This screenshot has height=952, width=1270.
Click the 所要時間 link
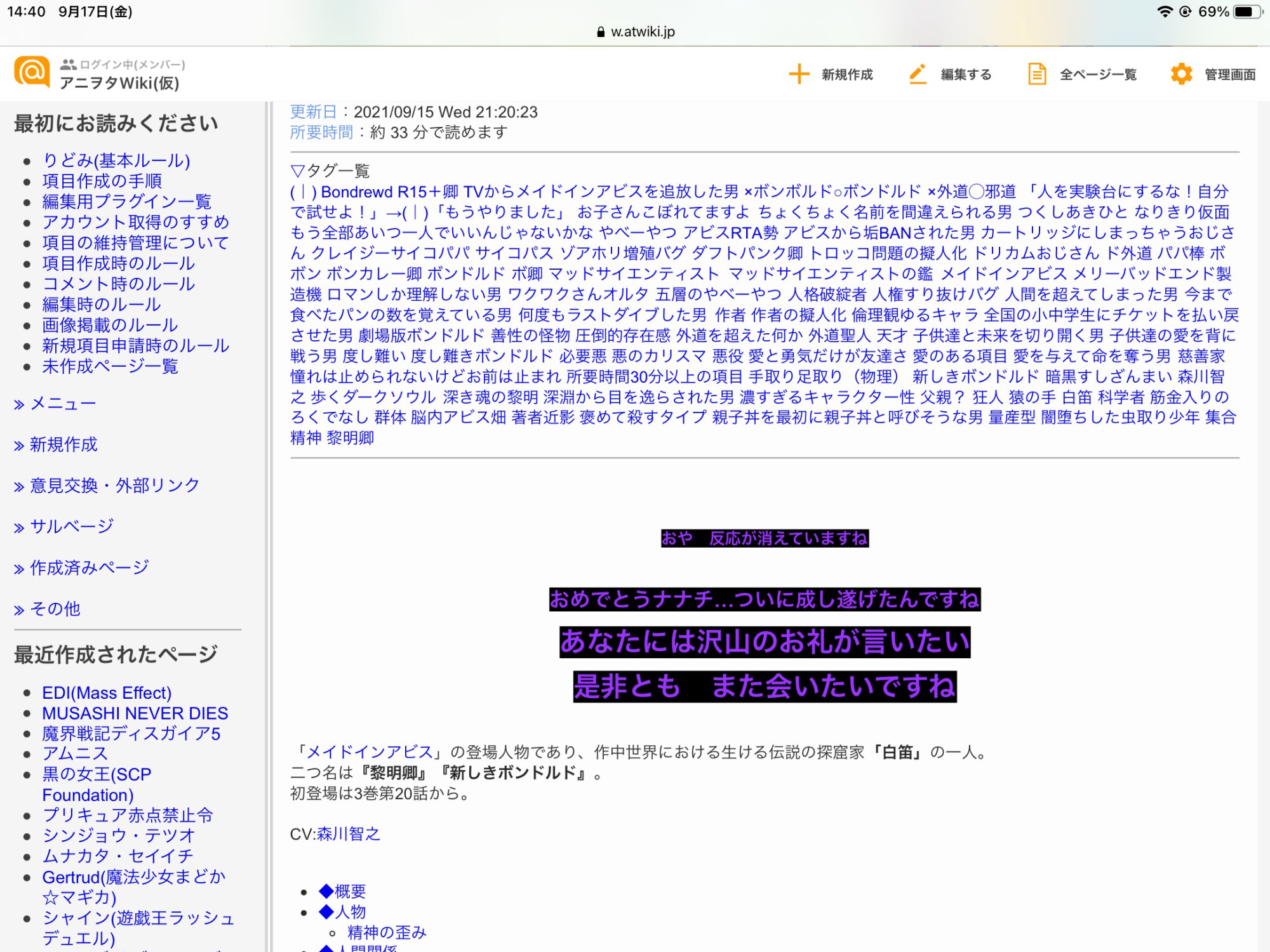point(321,133)
